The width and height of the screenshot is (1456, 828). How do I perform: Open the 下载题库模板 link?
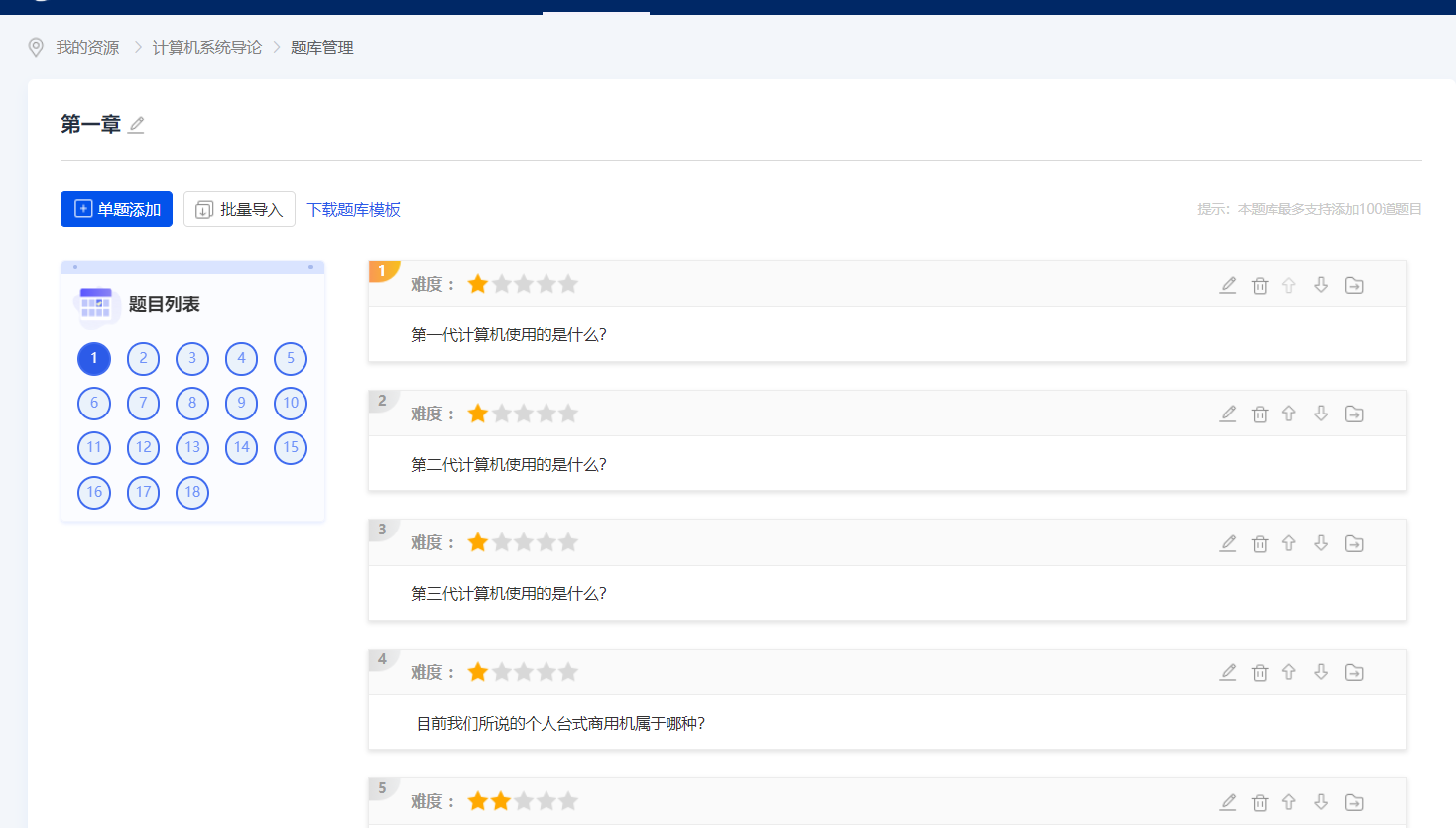[353, 210]
